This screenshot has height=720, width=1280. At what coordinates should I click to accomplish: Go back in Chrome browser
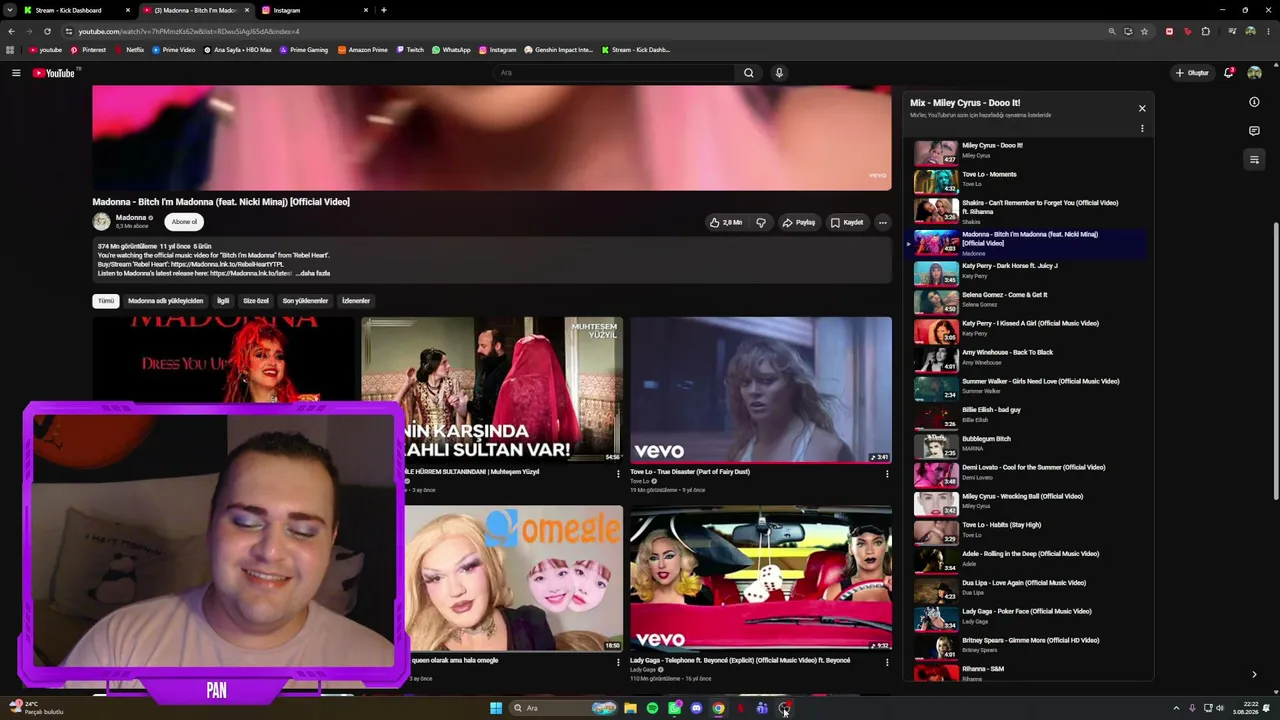tap(11, 31)
